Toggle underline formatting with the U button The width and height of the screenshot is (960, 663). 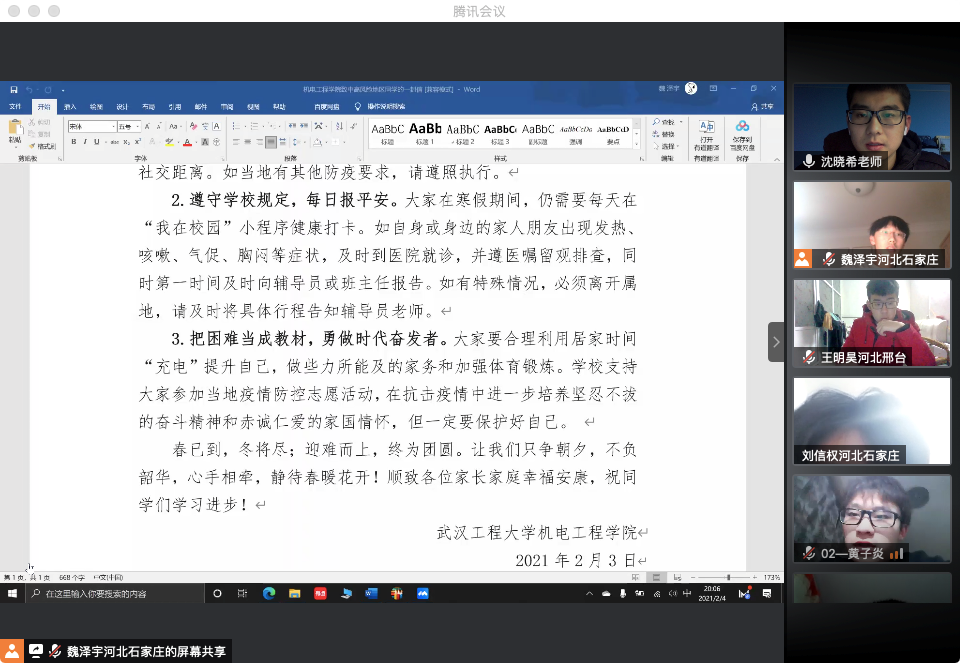95,143
